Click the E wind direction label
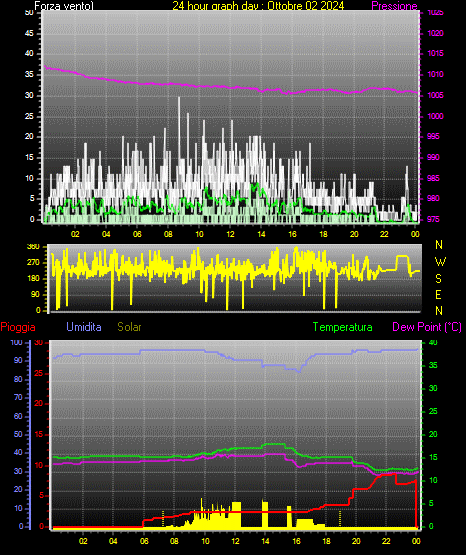 438,294
